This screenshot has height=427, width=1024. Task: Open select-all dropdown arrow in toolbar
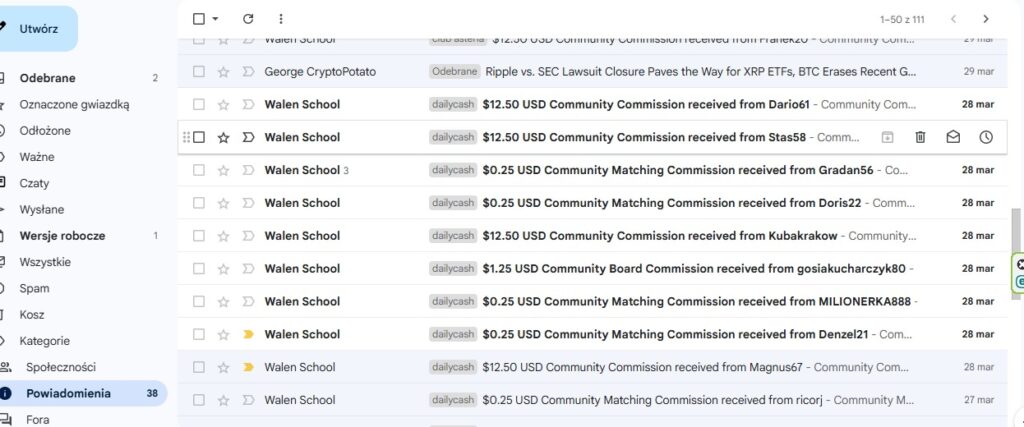[215, 19]
